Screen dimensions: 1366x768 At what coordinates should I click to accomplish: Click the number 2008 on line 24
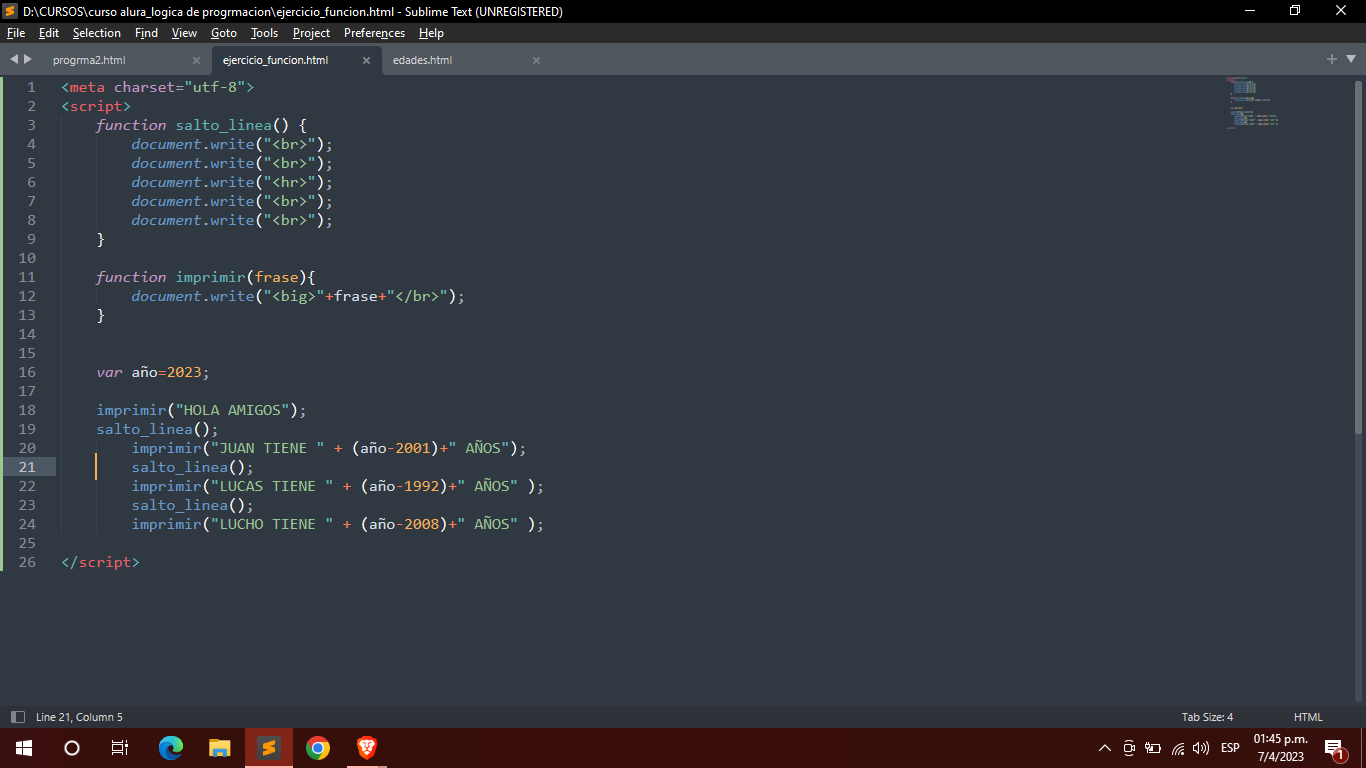[422, 524]
